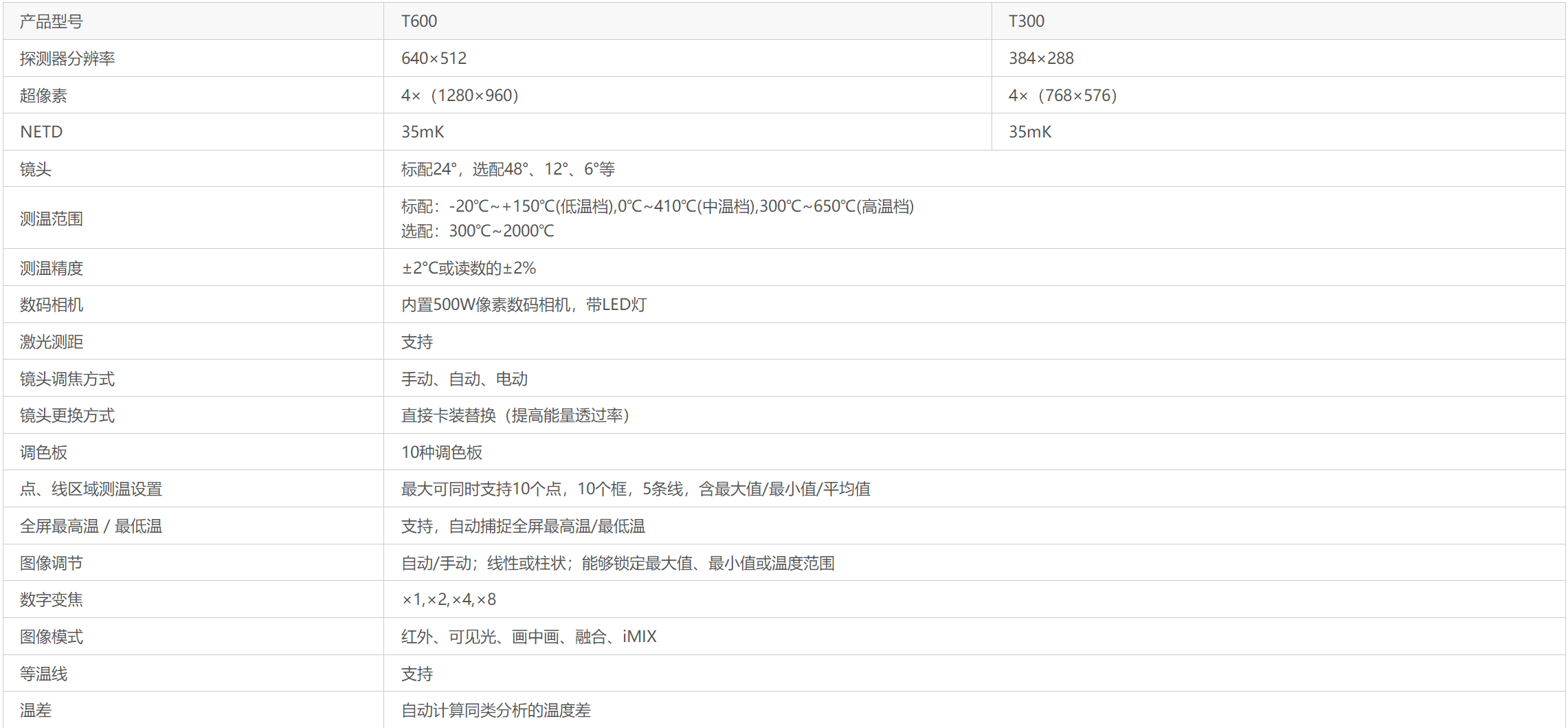Click the 手动、自动、电动 focus value

[464, 379]
